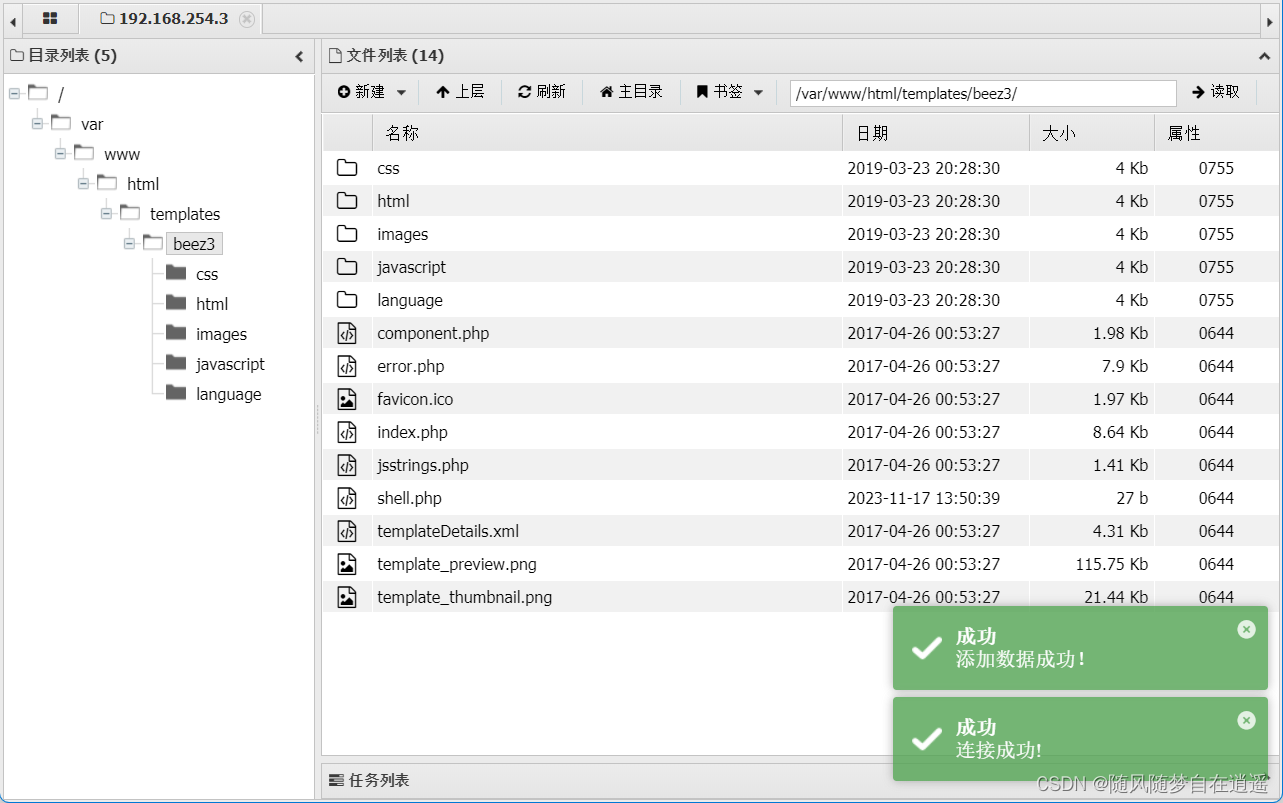Click the 2023-11-17 13:50:39 date cell
Viewport: 1283px width, 803px height.
tap(923, 498)
